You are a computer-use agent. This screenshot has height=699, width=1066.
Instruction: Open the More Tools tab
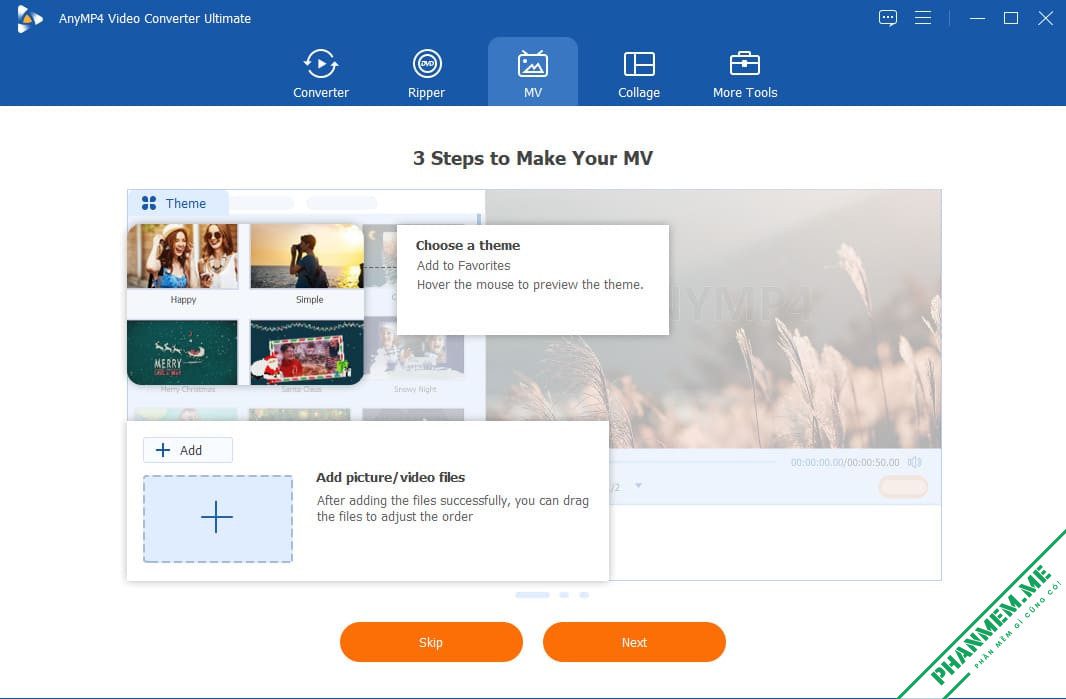pos(744,73)
